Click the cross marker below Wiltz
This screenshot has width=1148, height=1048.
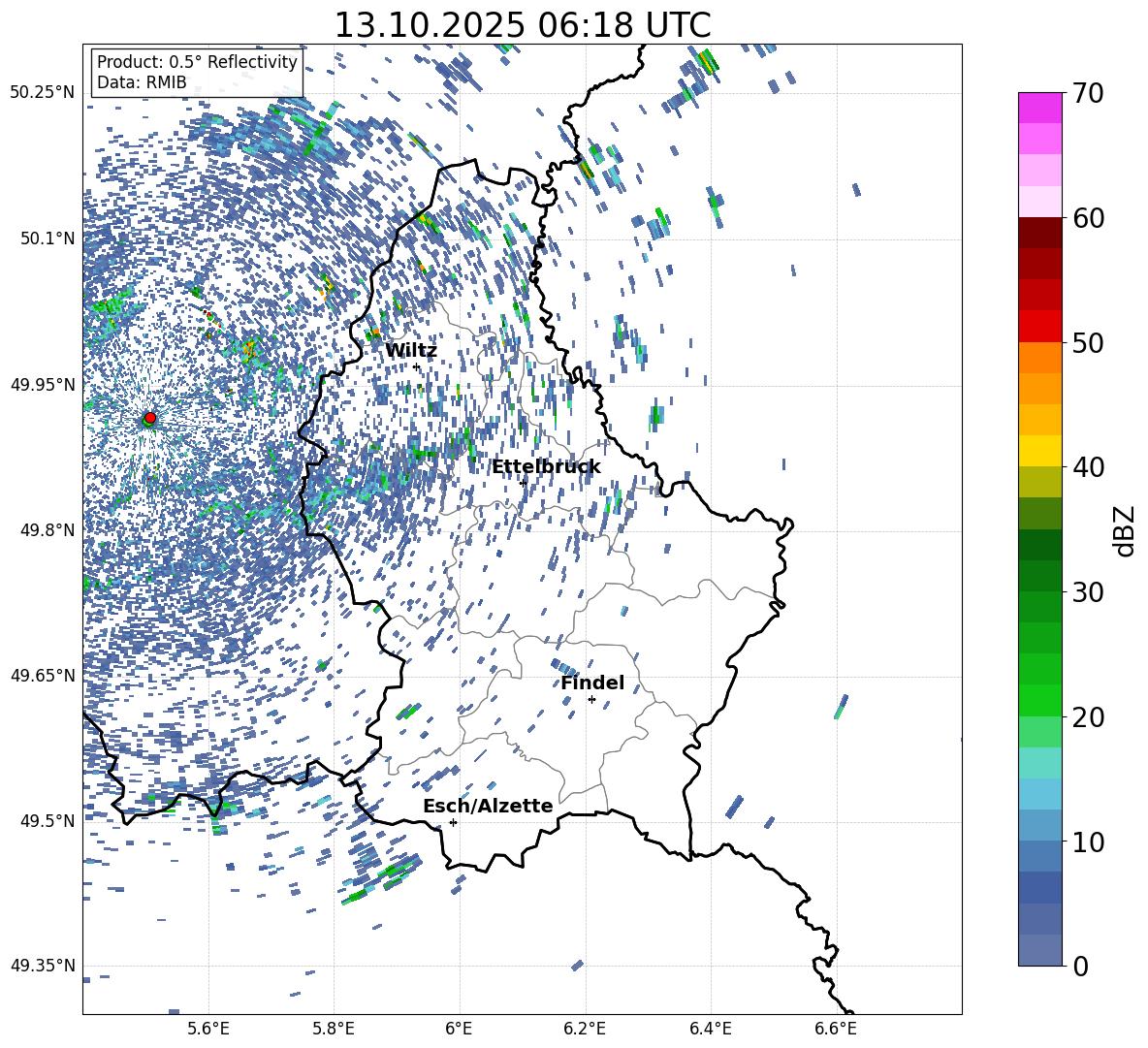417,367
